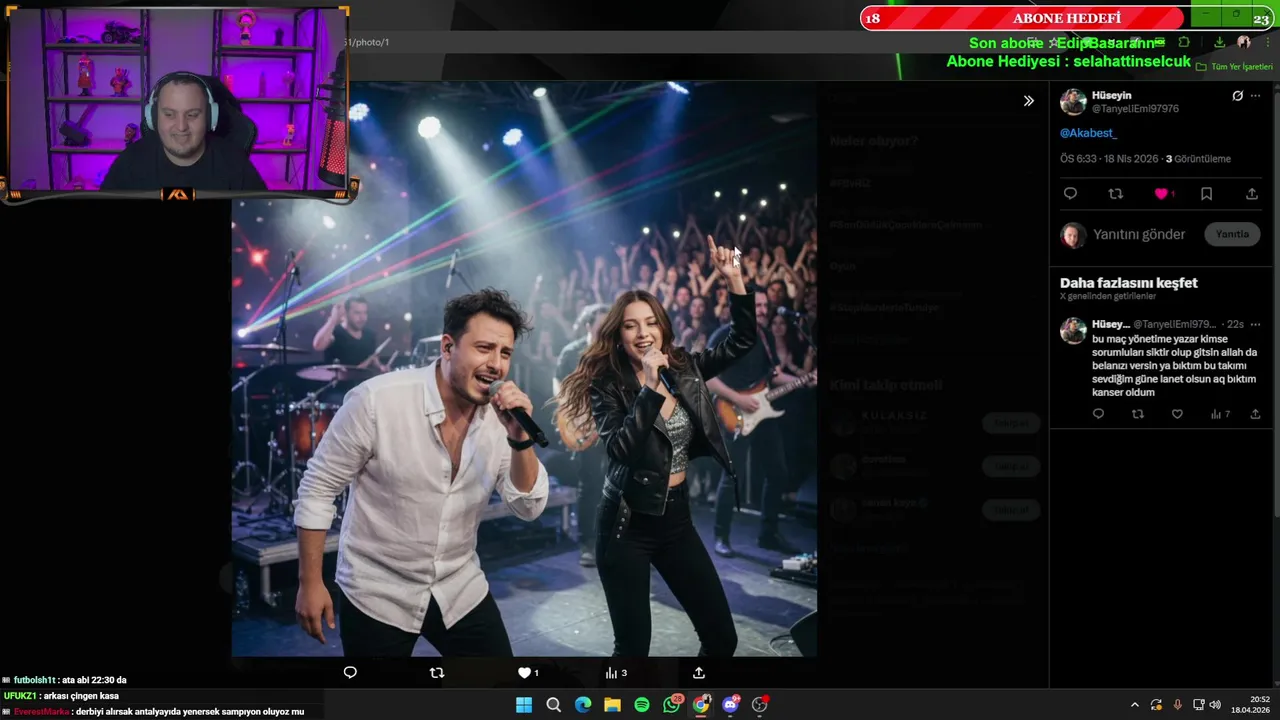Click the share icon in the main post's action row
Viewport: 1280px width, 720px height.
point(1252,194)
